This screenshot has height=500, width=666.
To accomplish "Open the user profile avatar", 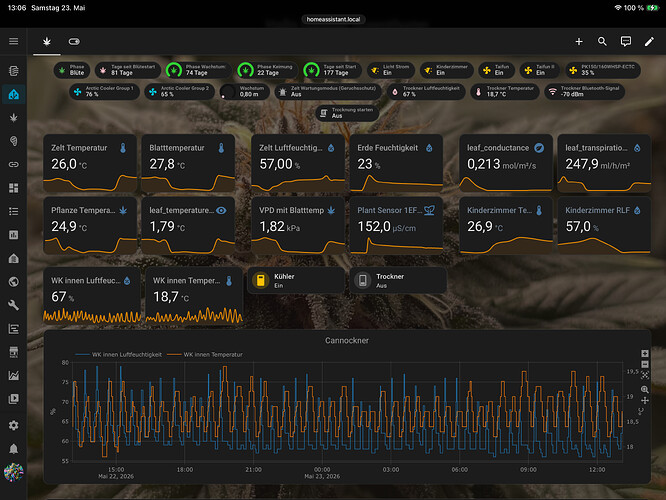I will (14, 472).
